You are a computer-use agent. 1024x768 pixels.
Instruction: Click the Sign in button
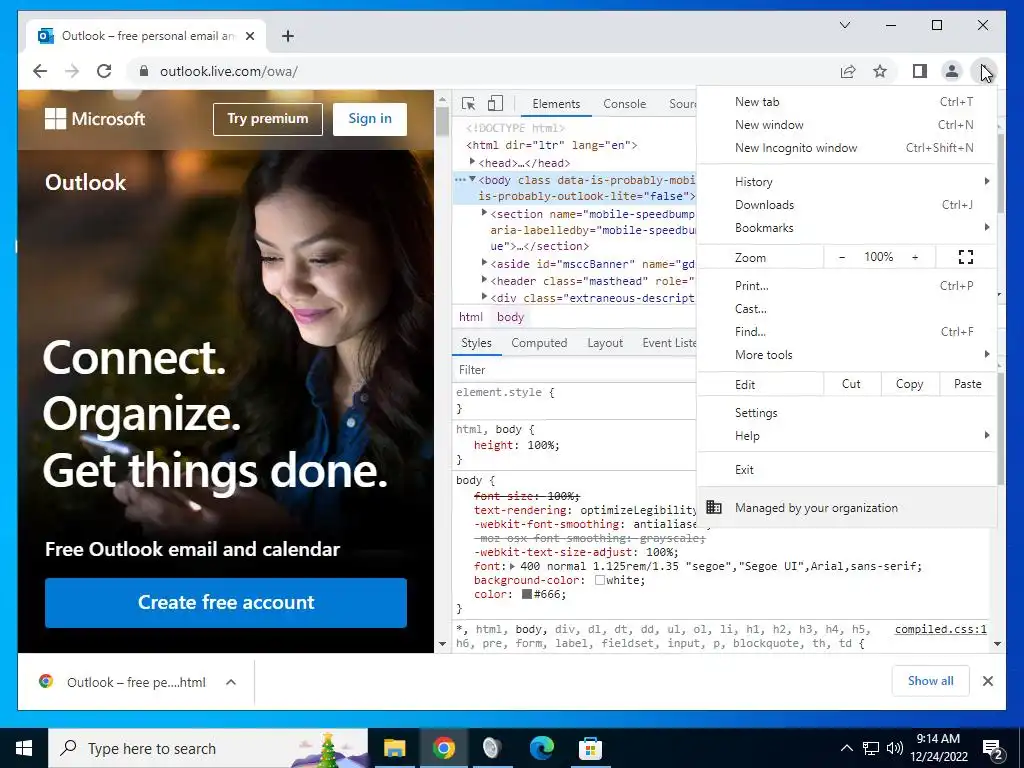370,119
